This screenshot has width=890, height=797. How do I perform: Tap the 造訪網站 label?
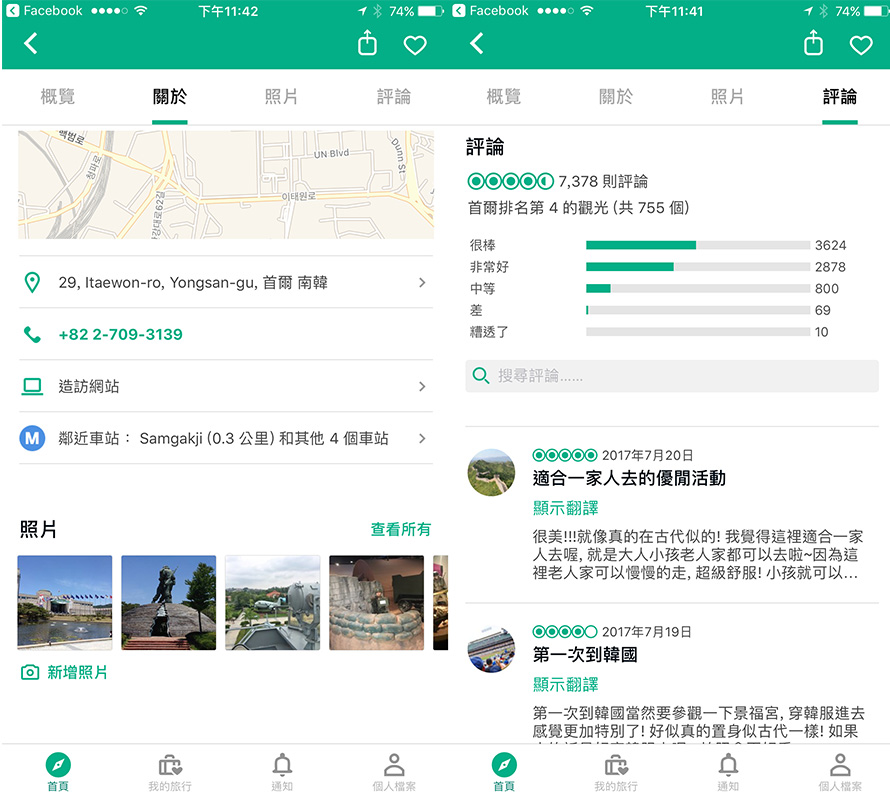(89, 387)
